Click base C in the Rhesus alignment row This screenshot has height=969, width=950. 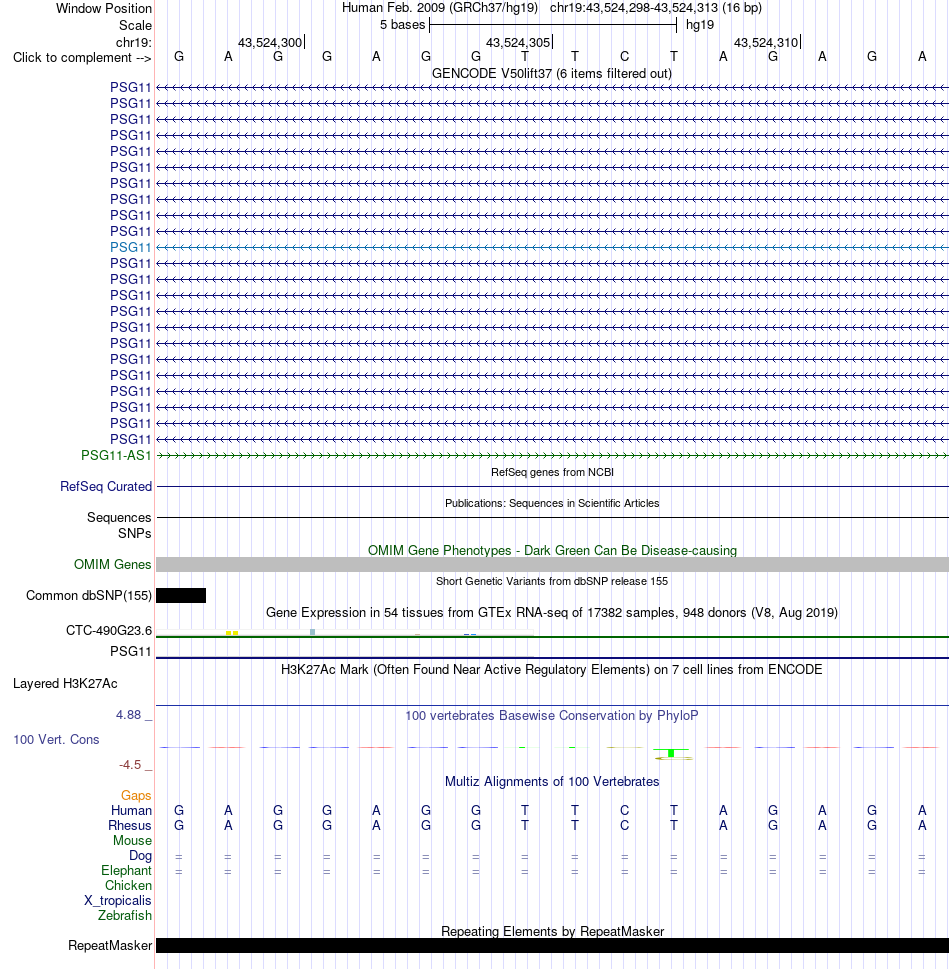point(624,826)
